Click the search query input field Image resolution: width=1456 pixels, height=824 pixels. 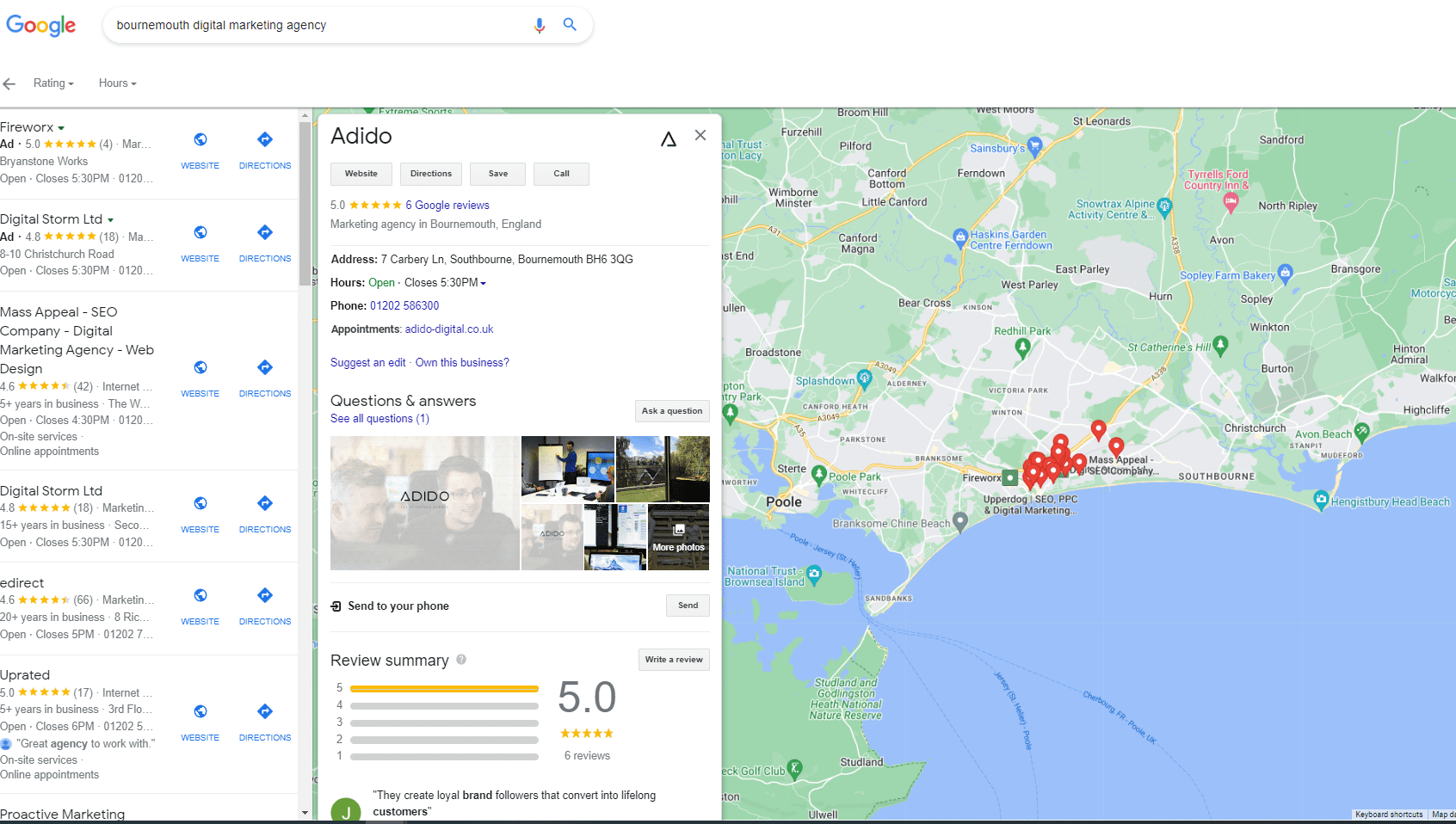318,25
